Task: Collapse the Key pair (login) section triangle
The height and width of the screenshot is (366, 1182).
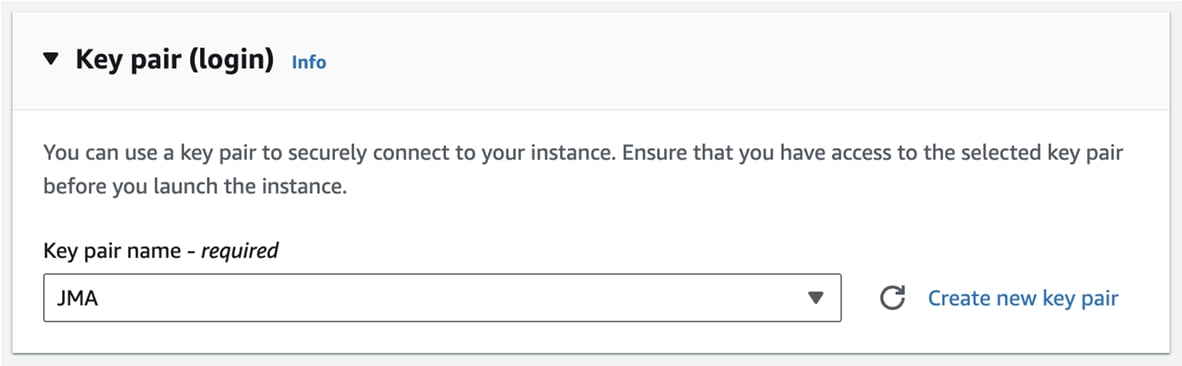Action: [51, 59]
